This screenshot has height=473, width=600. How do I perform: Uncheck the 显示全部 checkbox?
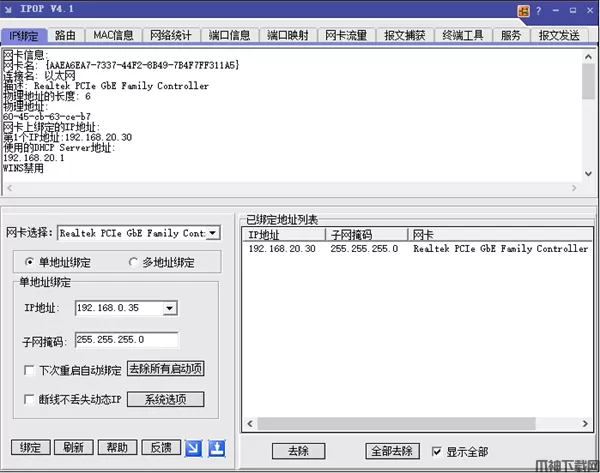(437, 452)
